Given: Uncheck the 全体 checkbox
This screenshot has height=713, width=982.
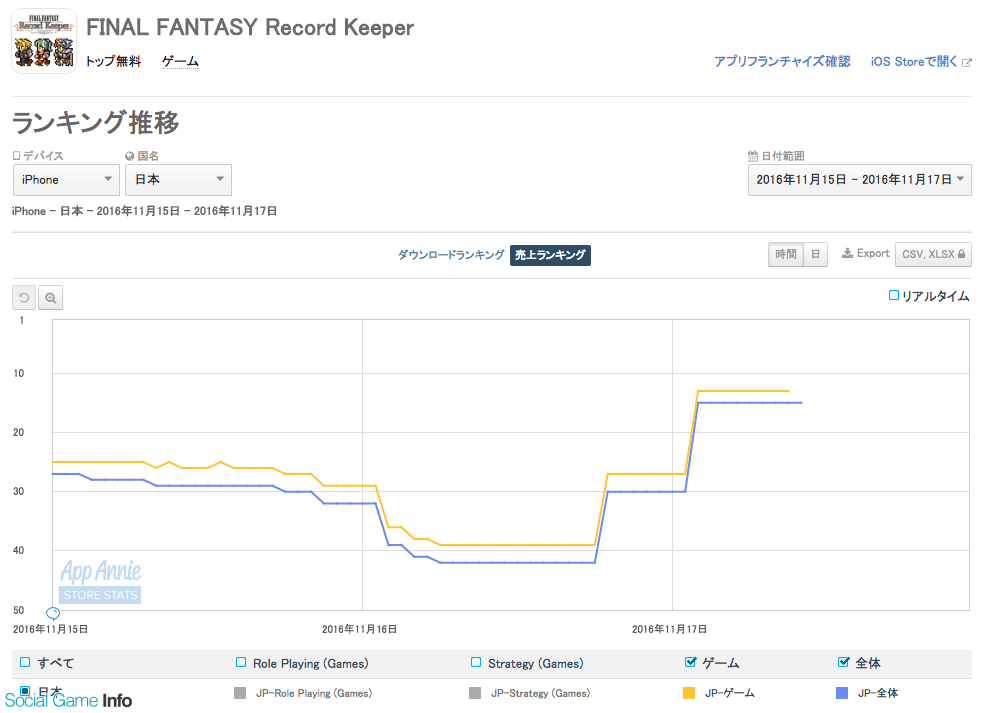Looking at the screenshot, I should (x=844, y=662).
